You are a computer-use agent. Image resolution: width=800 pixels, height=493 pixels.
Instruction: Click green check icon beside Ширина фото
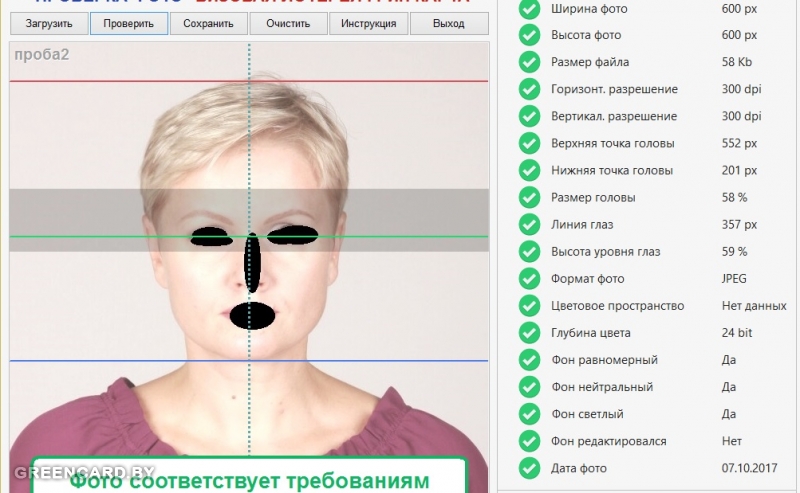(529, 9)
